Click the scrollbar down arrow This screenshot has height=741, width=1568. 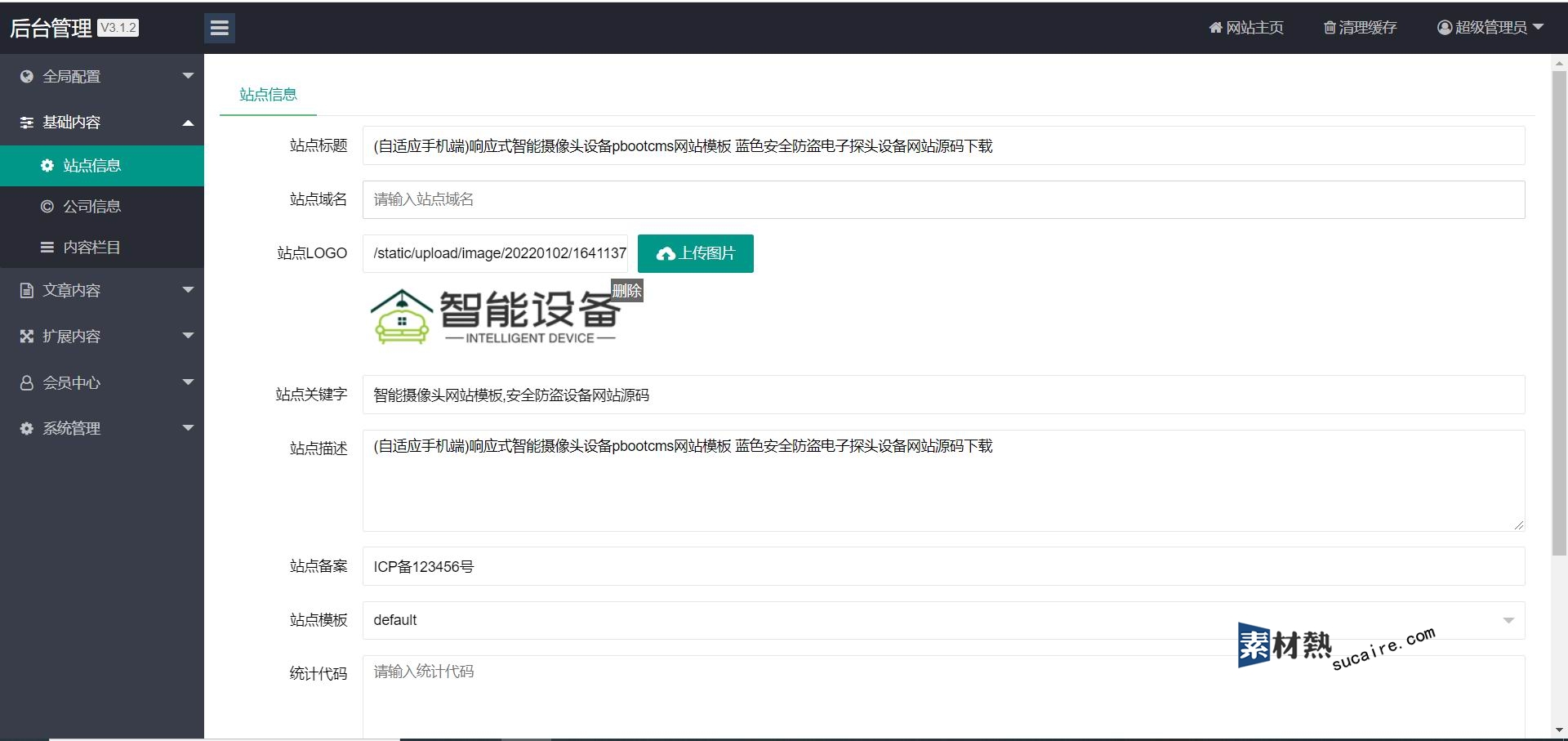[x=1559, y=730]
